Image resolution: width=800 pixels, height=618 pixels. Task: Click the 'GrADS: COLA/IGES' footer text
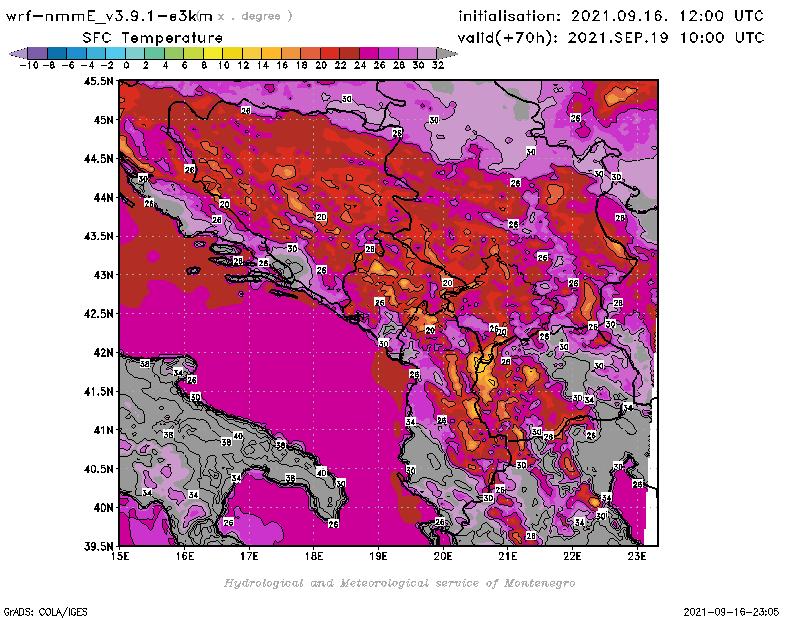[45, 612]
